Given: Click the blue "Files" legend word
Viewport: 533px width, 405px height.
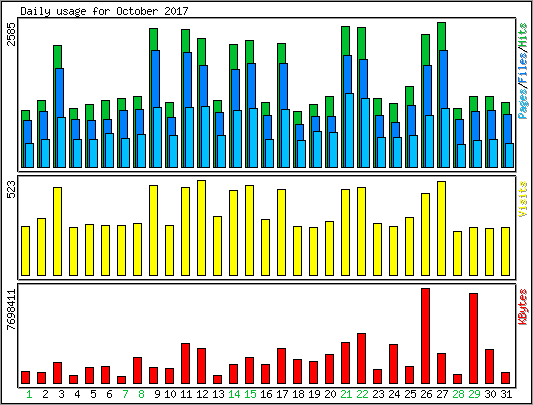Looking at the screenshot, I should click(x=523, y=69).
